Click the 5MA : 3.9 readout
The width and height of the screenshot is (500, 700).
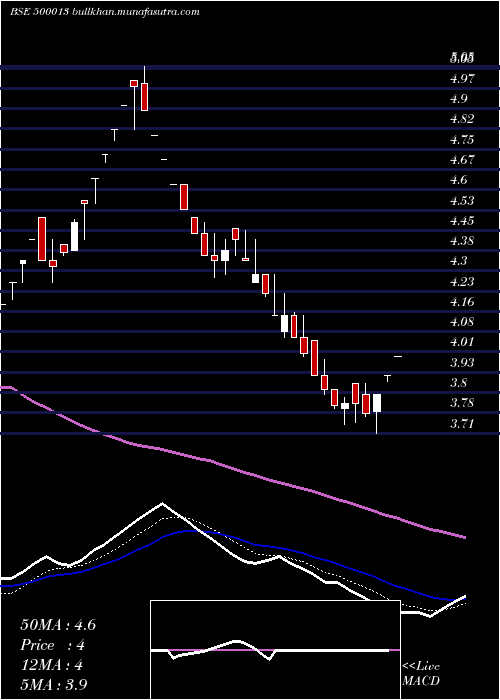54,685
